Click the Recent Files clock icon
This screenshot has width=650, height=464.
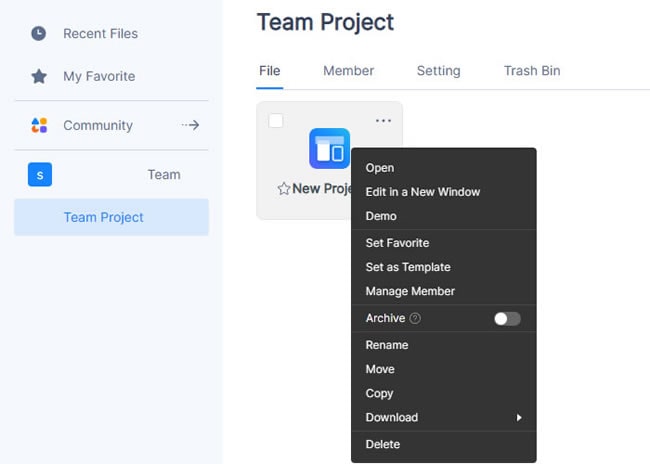[x=39, y=33]
